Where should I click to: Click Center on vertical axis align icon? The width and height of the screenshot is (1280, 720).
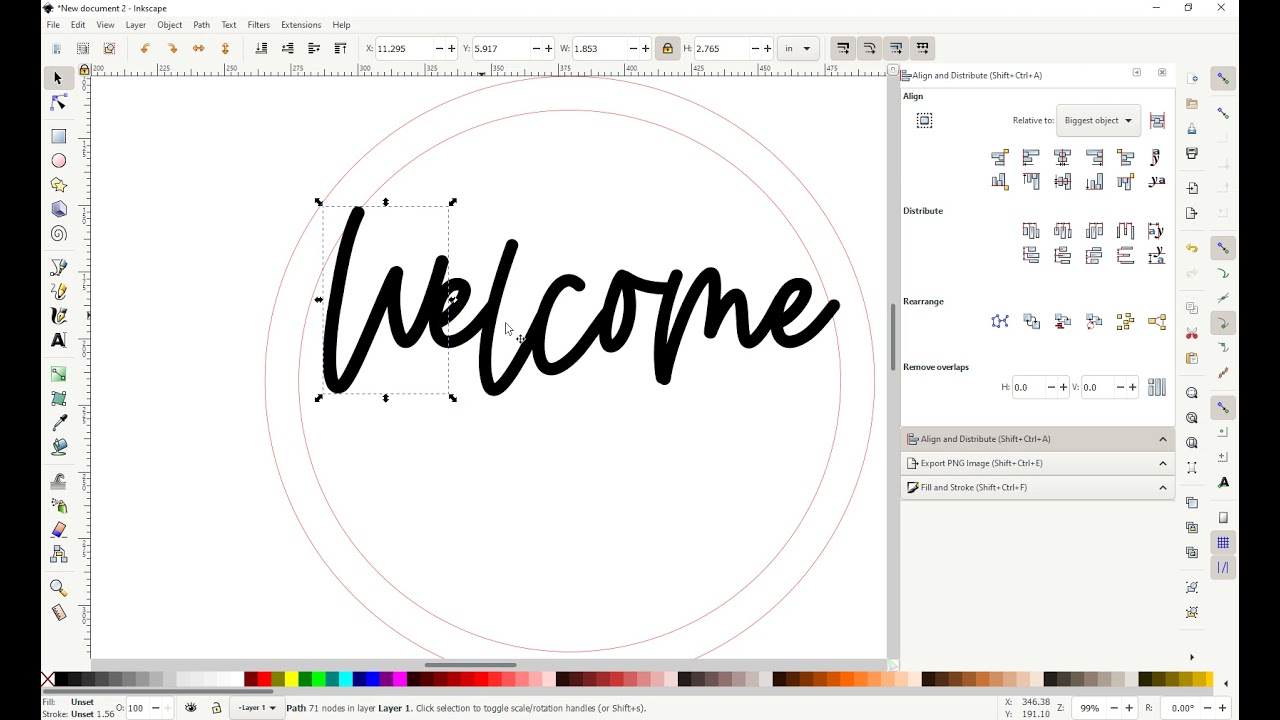(1063, 157)
